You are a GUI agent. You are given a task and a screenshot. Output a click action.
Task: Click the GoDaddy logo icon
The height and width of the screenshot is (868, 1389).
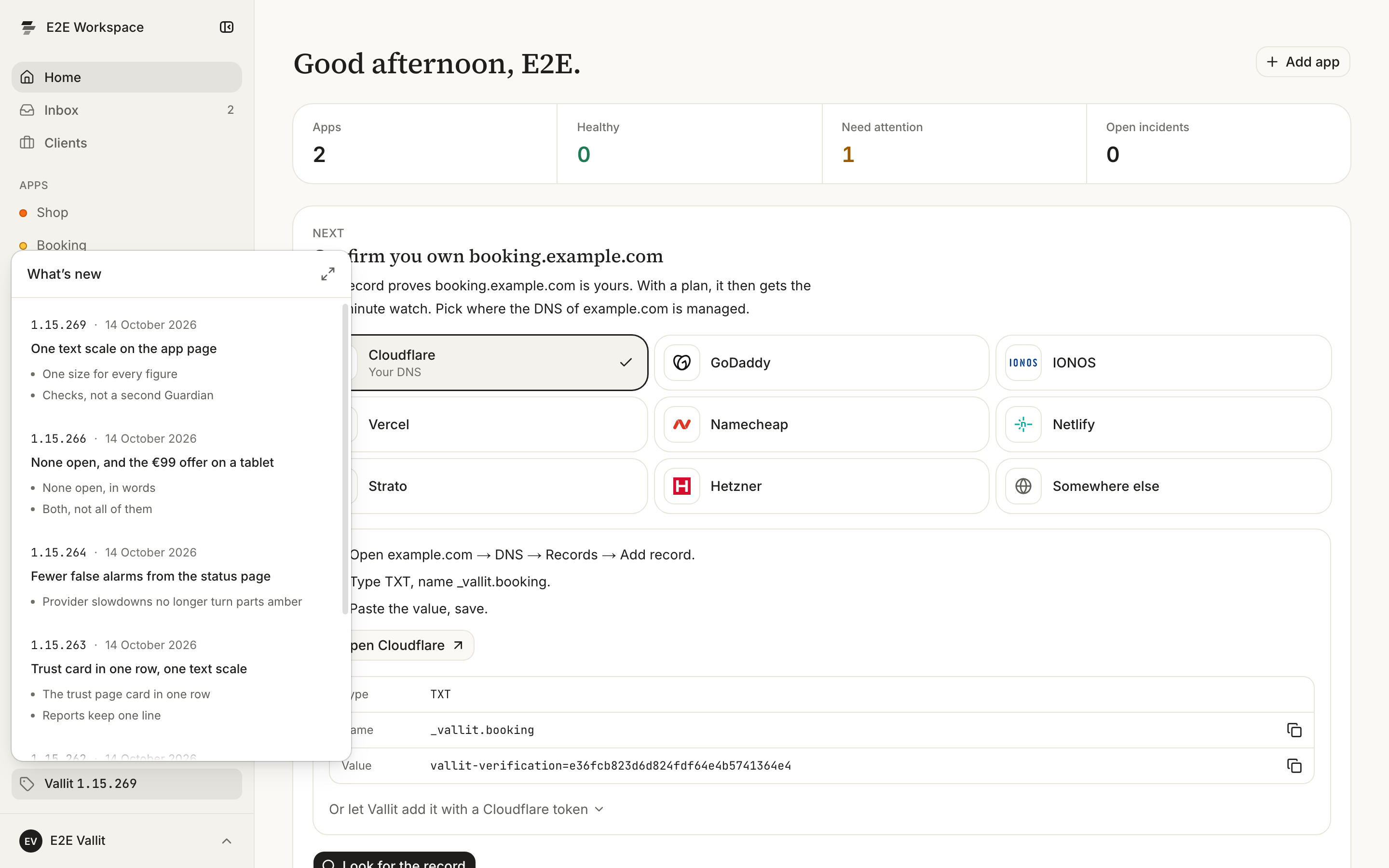(x=682, y=362)
